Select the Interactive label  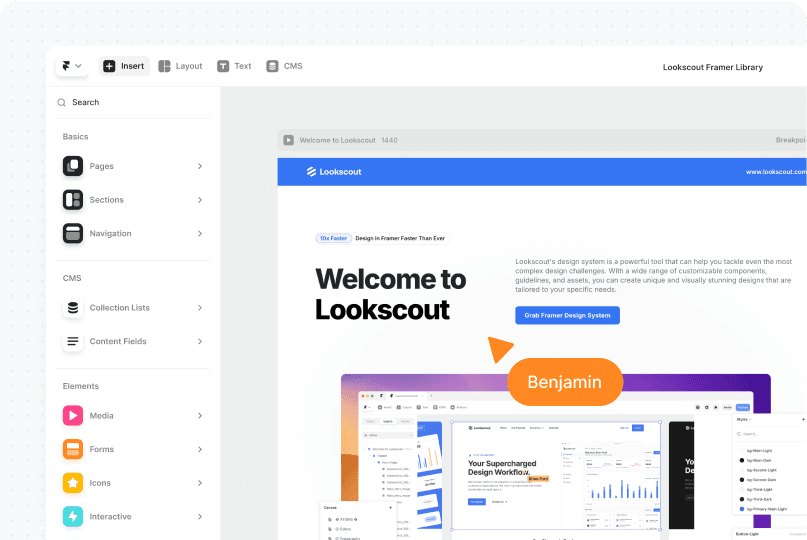[110, 516]
